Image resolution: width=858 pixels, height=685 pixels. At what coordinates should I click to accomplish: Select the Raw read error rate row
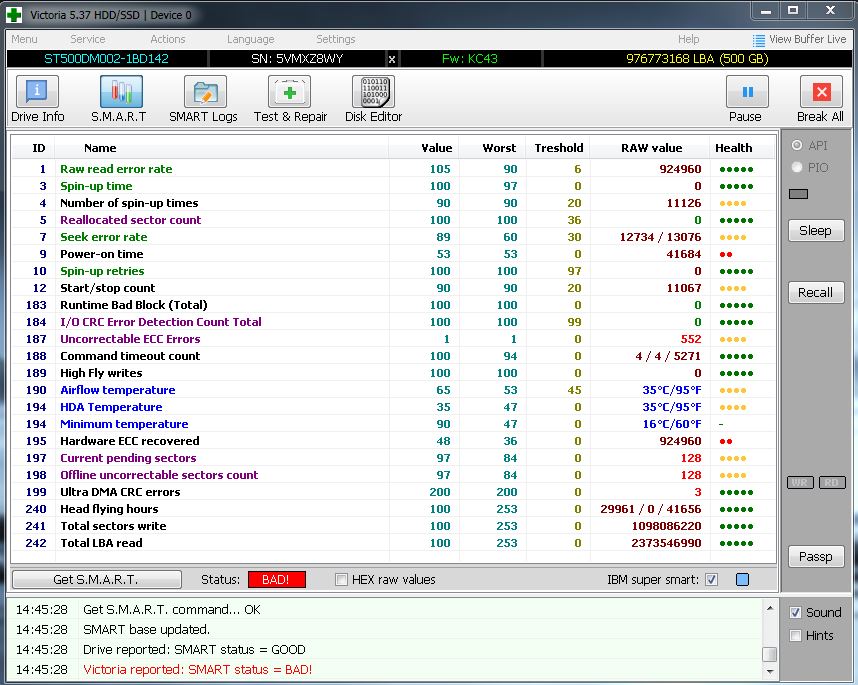tap(393, 169)
